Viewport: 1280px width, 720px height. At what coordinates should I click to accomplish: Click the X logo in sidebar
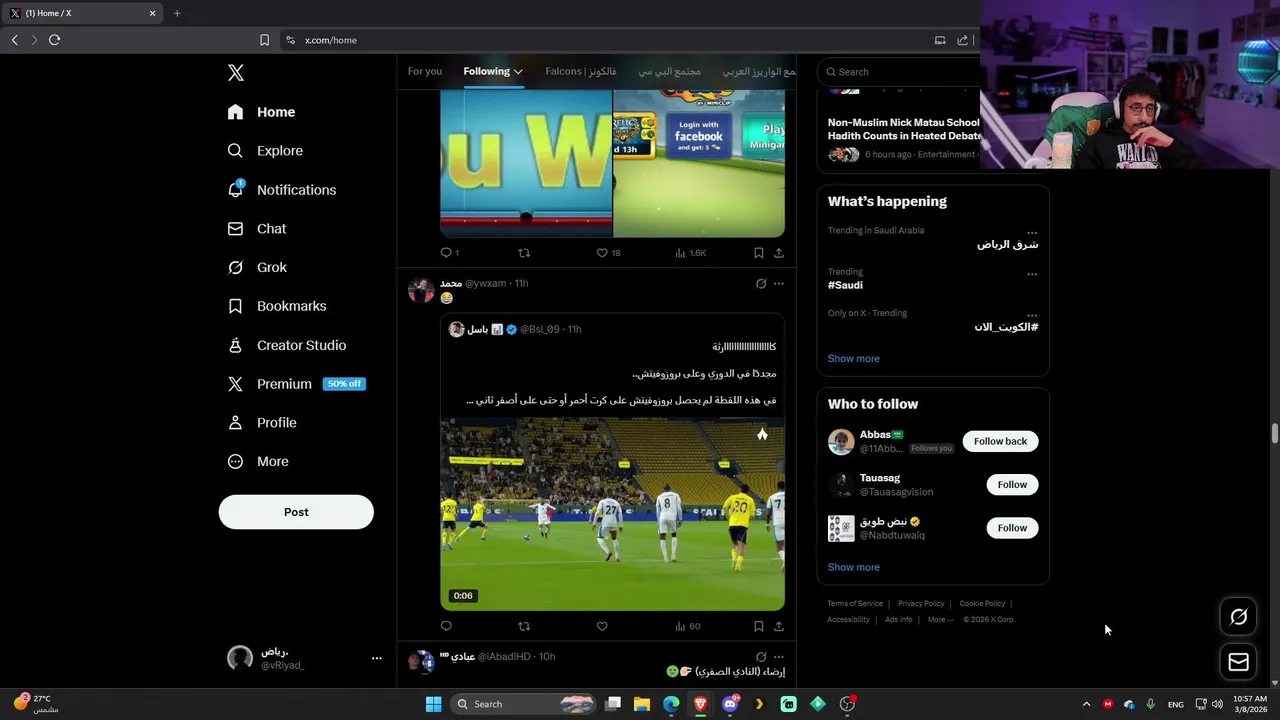(235, 73)
